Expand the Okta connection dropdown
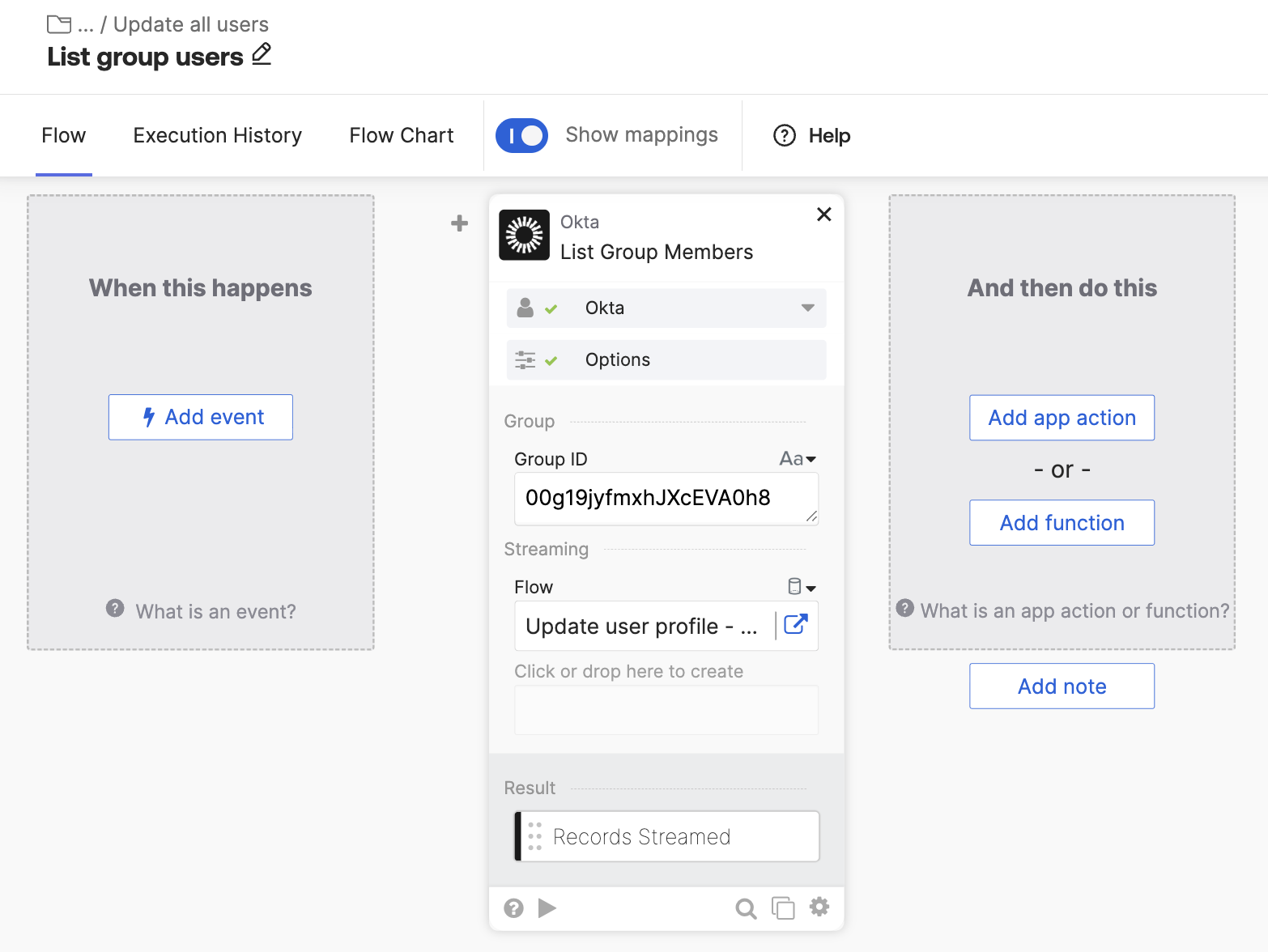The height and width of the screenshot is (952, 1268). (x=807, y=308)
